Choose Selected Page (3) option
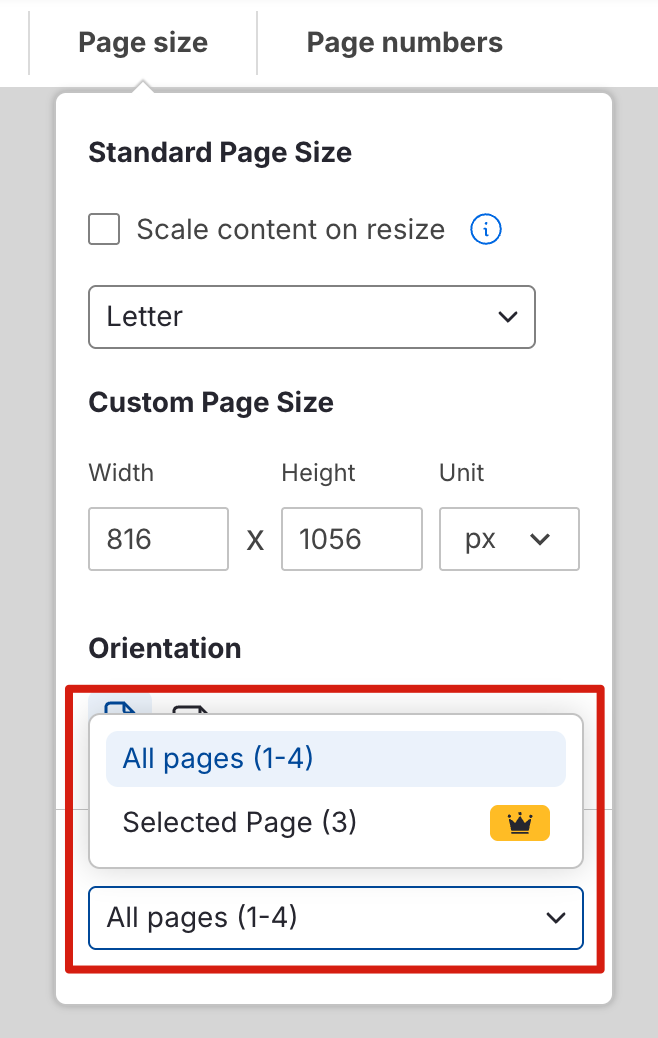The width and height of the screenshot is (658, 1038). click(x=336, y=823)
